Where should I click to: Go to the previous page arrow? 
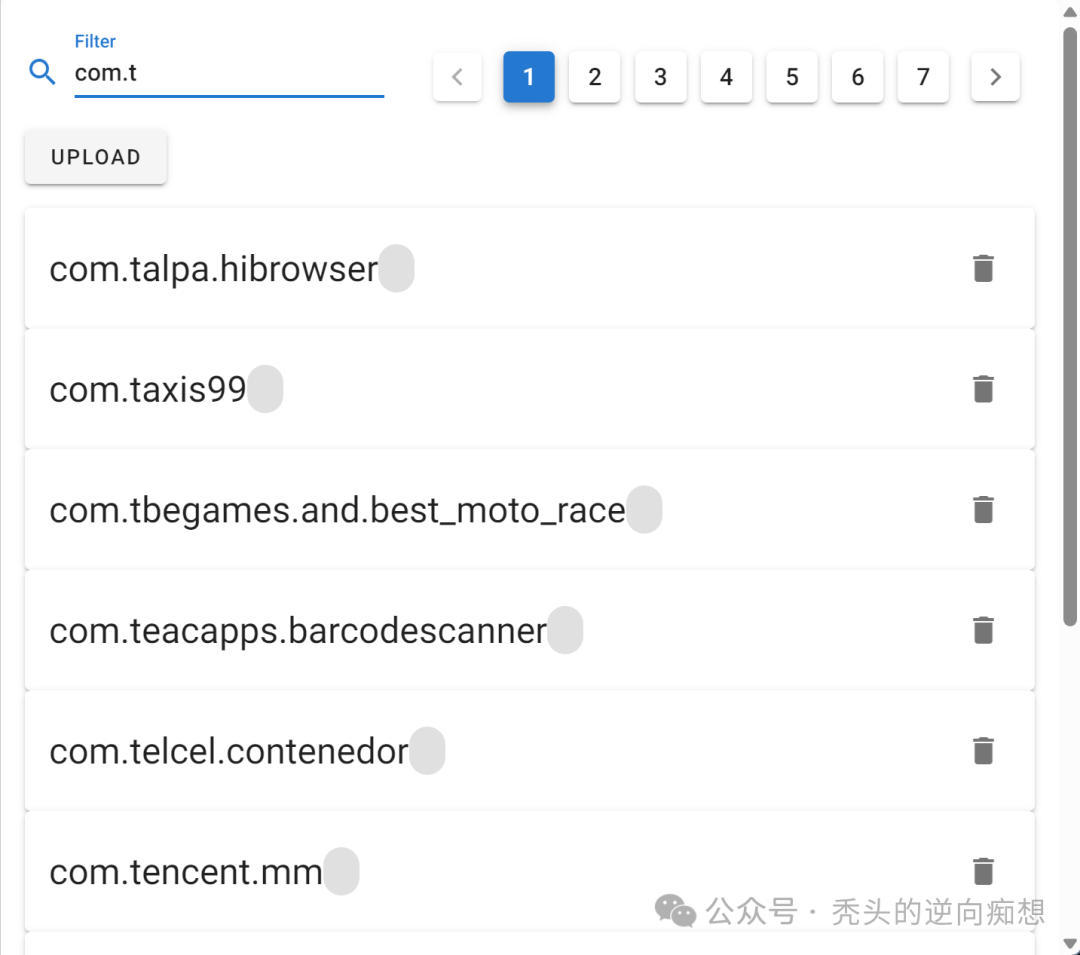pyautogui.click(x=457, y=76)
